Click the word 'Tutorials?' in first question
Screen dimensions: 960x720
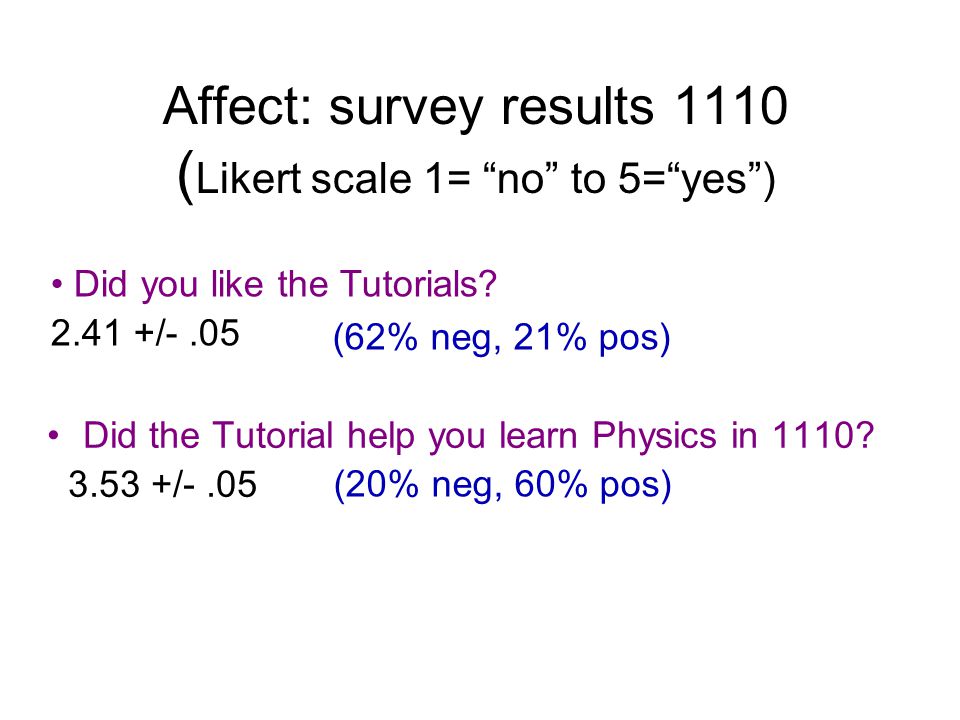click(x=418, y=284)
